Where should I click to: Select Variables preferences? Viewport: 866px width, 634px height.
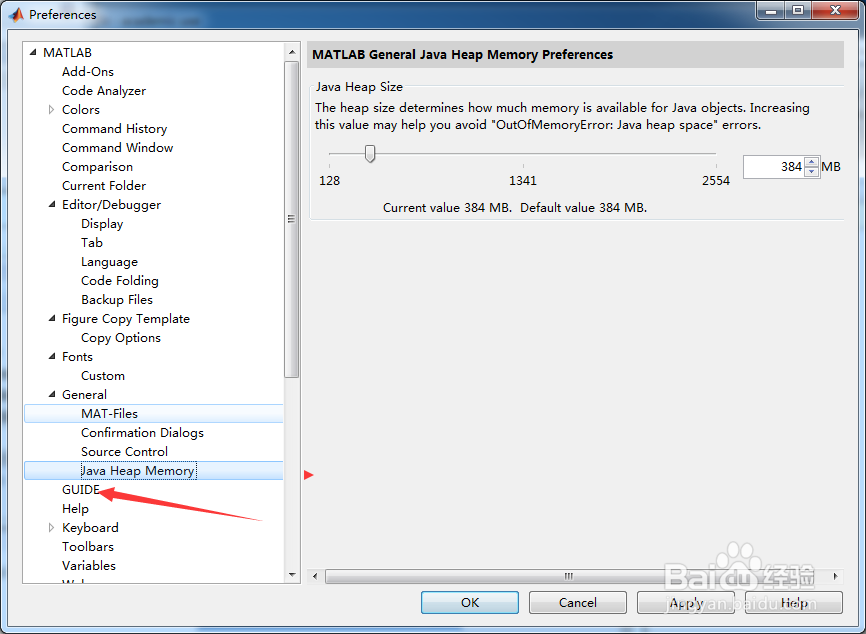(x=89, y=566)
